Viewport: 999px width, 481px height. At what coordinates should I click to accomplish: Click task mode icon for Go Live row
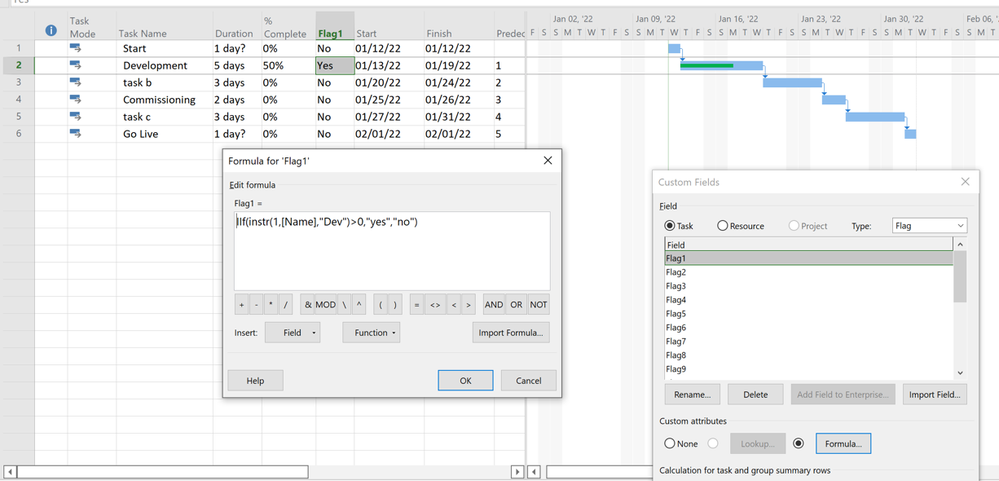click(75, 134)
